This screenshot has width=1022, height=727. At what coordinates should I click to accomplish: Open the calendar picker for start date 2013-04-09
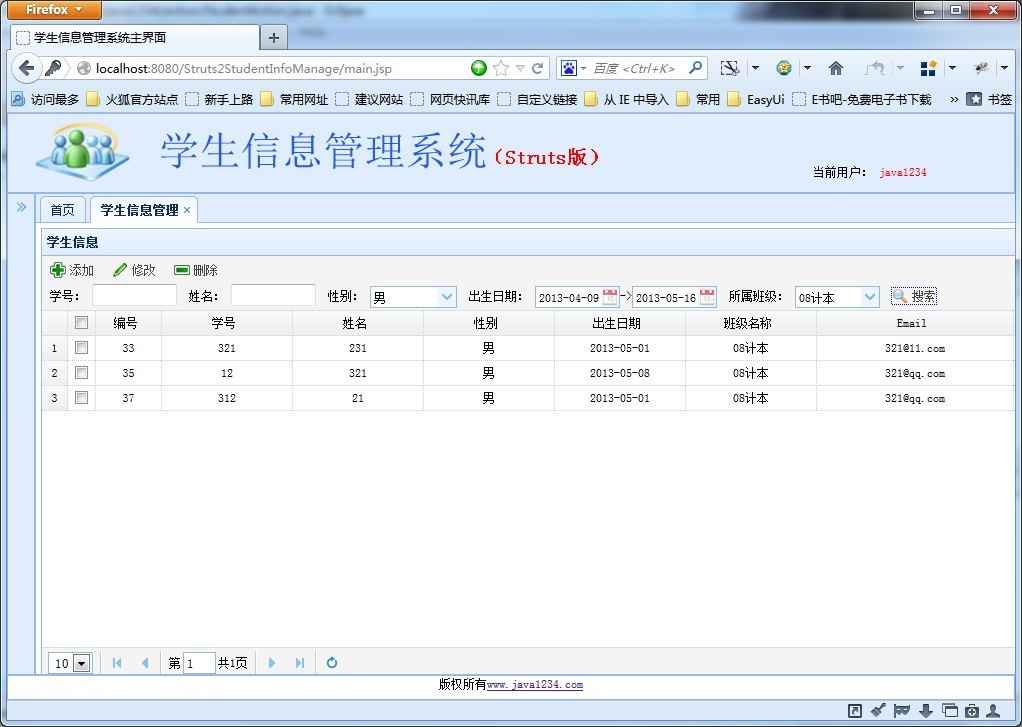tap(610, 297)
